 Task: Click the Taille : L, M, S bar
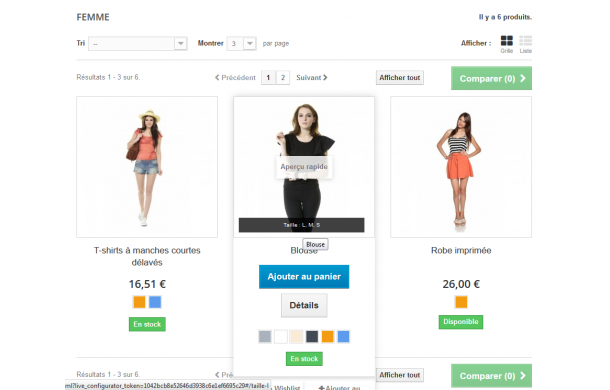pyautogui.click(x=301, y=225)
